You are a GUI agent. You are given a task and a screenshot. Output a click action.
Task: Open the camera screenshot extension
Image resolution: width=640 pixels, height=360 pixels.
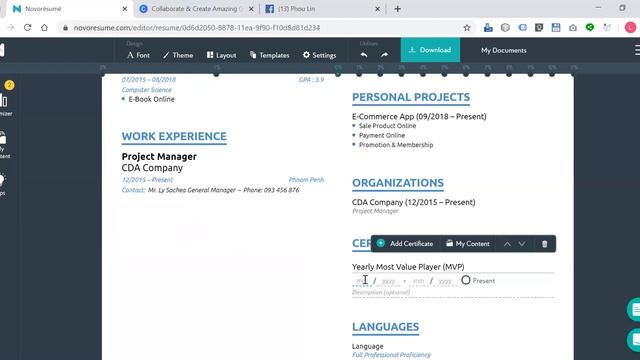point(573,28)
